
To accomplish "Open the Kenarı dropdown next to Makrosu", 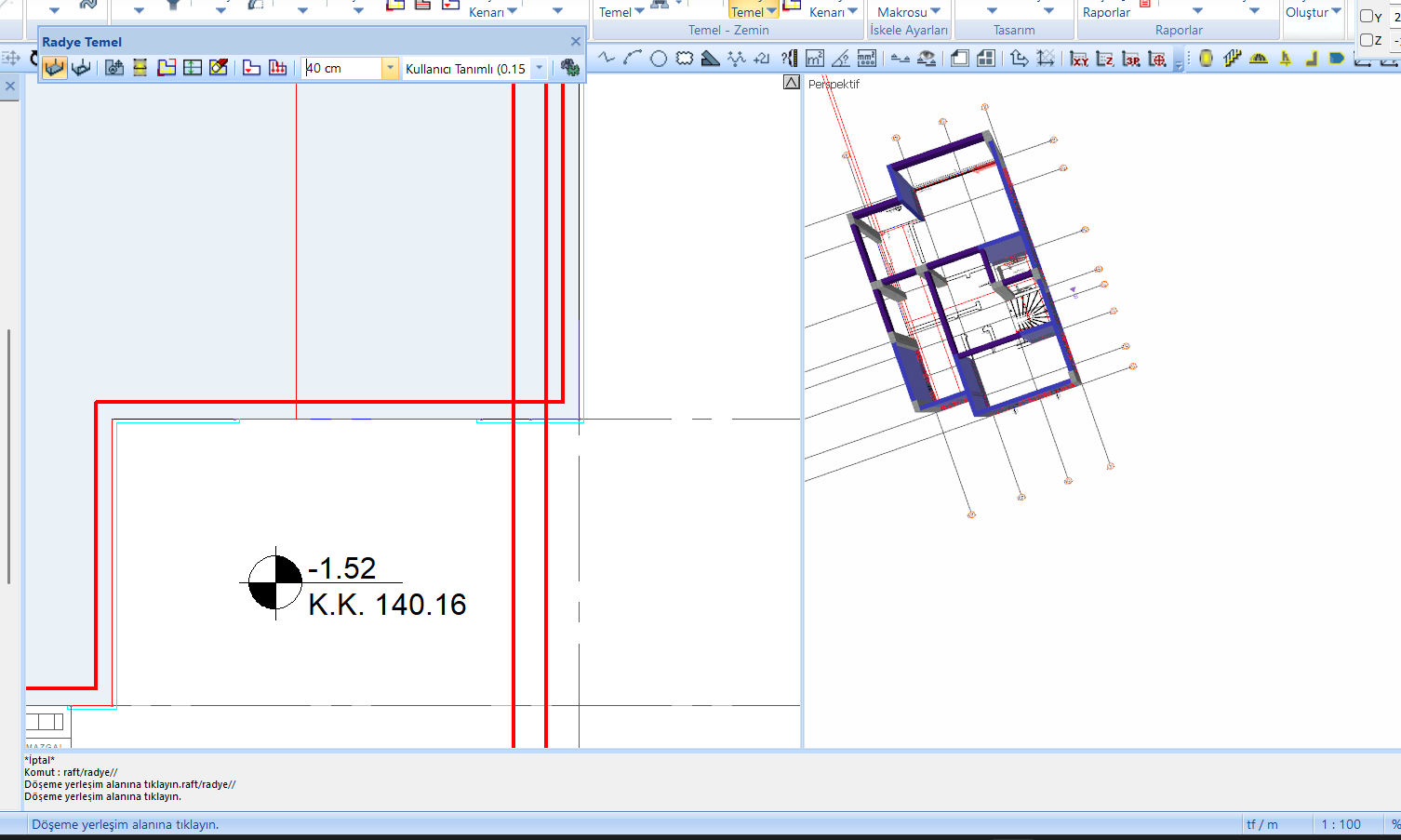I will click(852, 11).
